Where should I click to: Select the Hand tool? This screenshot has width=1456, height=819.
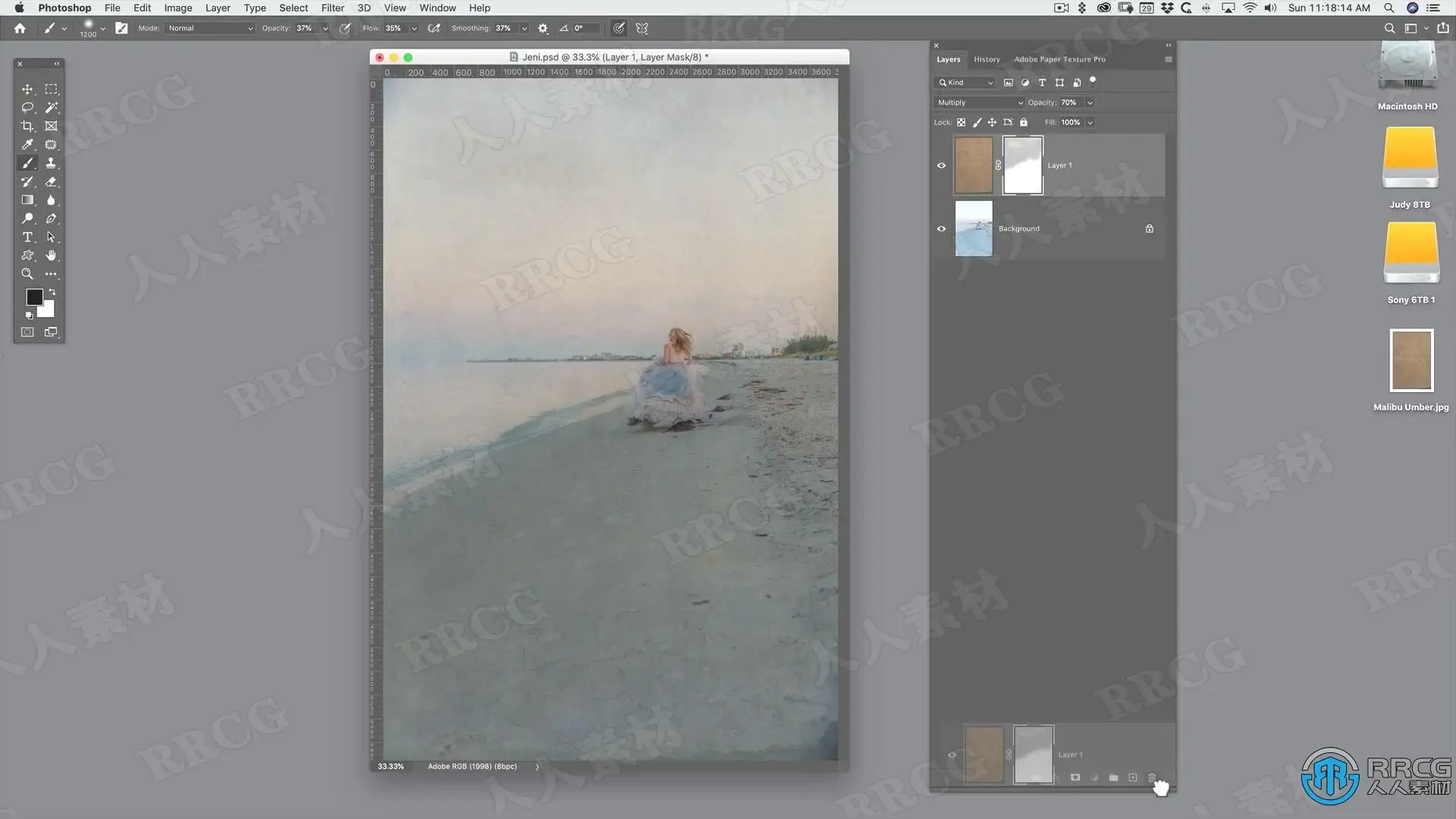(x=51, y=256)
